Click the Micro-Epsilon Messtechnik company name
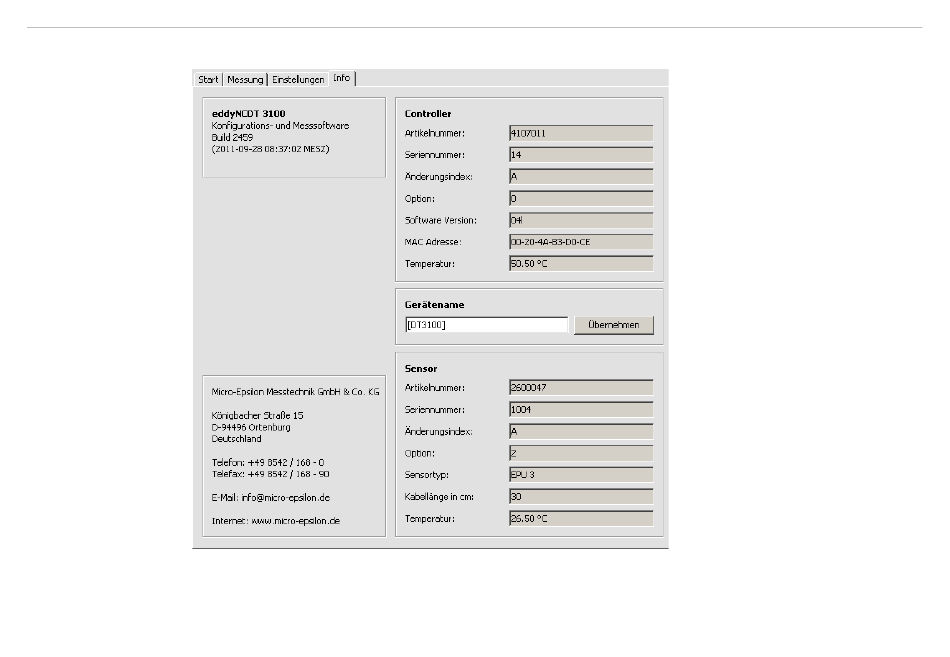This screenshot has height=657, width=950. coord(296,392)
